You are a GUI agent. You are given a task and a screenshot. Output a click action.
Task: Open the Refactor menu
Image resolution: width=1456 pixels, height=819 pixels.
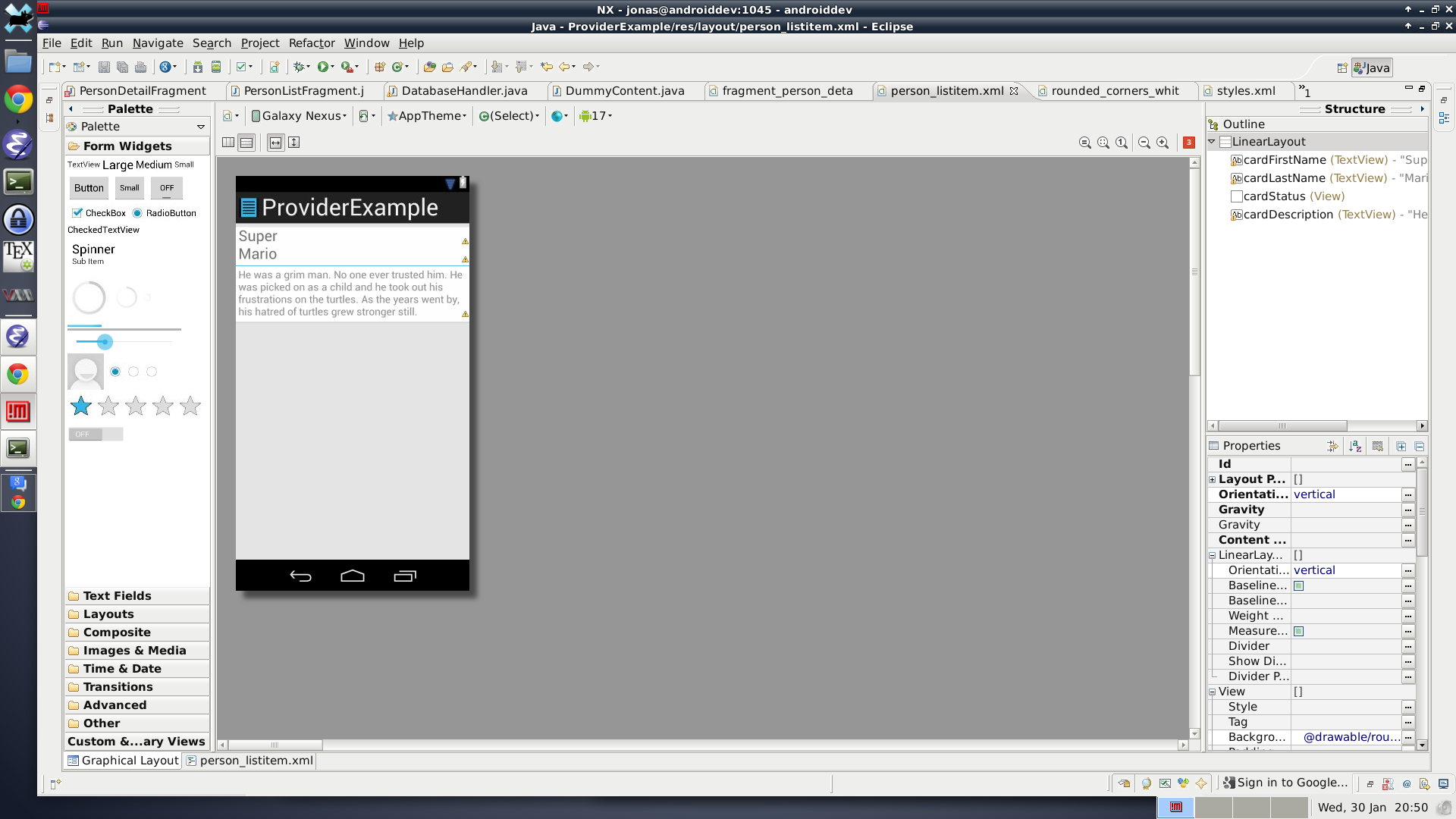311,43
